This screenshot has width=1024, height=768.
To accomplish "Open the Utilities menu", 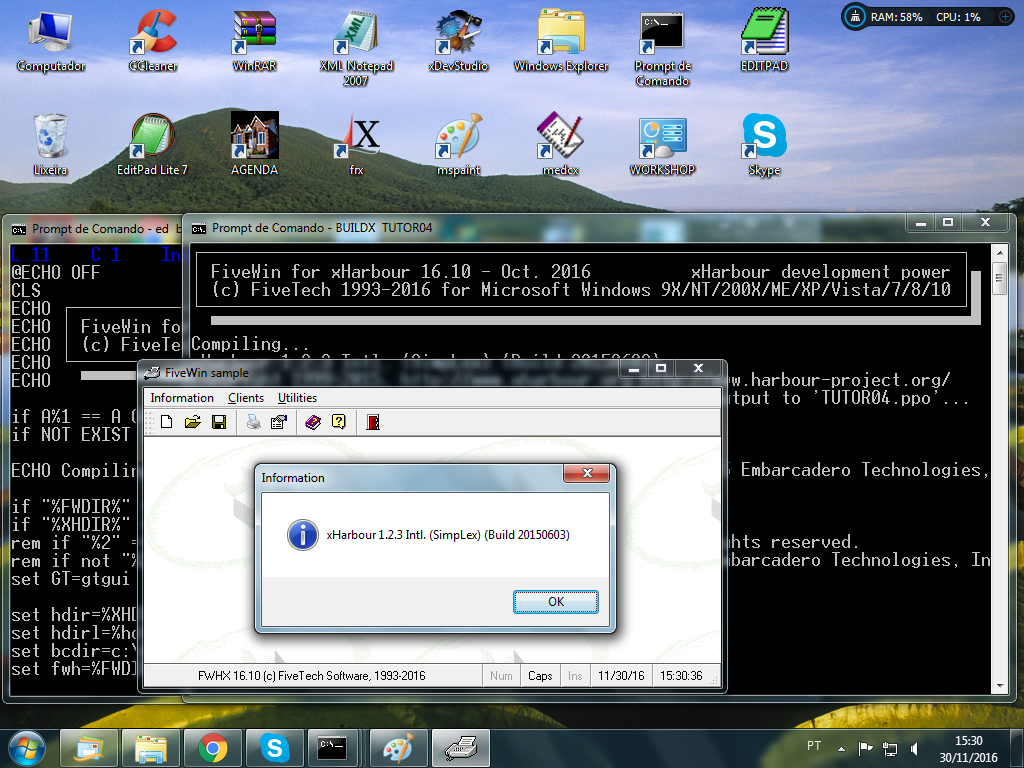I will tap(297, 398).
